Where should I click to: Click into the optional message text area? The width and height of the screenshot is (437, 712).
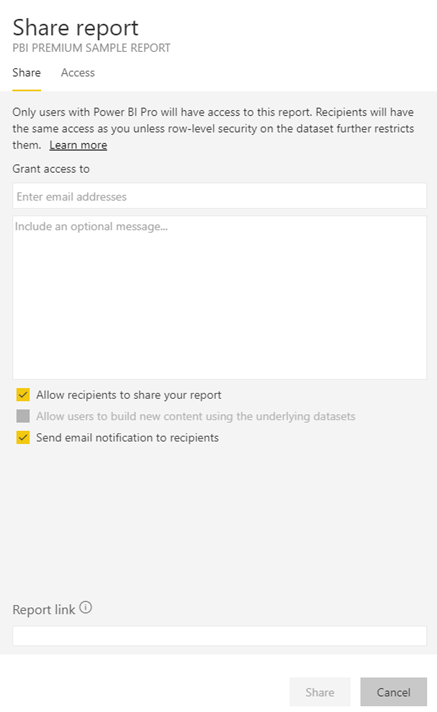pos(219,297)
